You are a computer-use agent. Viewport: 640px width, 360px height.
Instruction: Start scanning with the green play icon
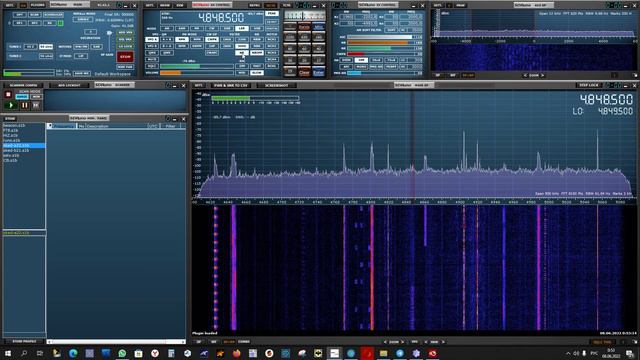[x=11, y=105]
